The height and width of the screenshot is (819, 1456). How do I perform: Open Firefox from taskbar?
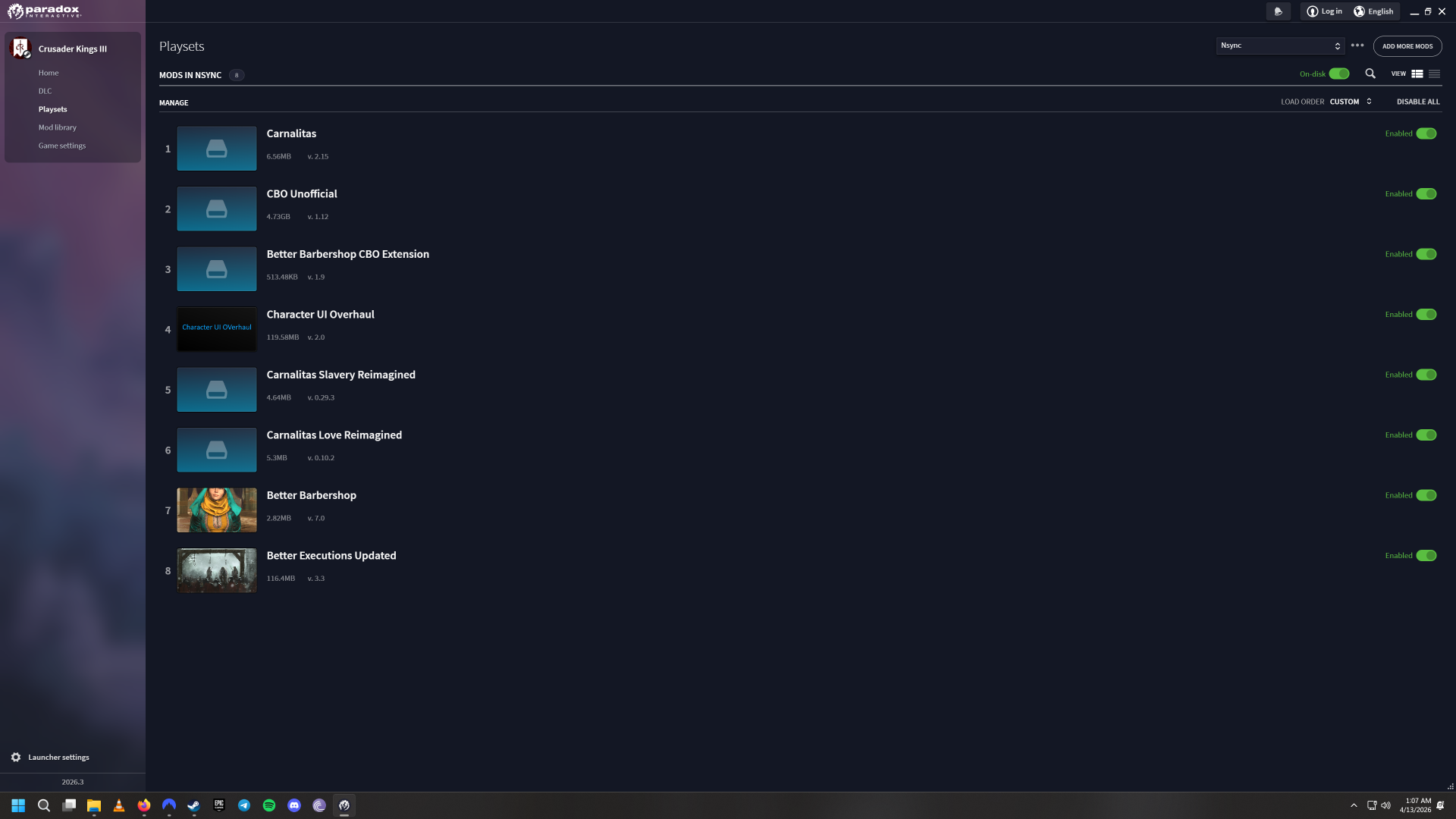point(144,805)
